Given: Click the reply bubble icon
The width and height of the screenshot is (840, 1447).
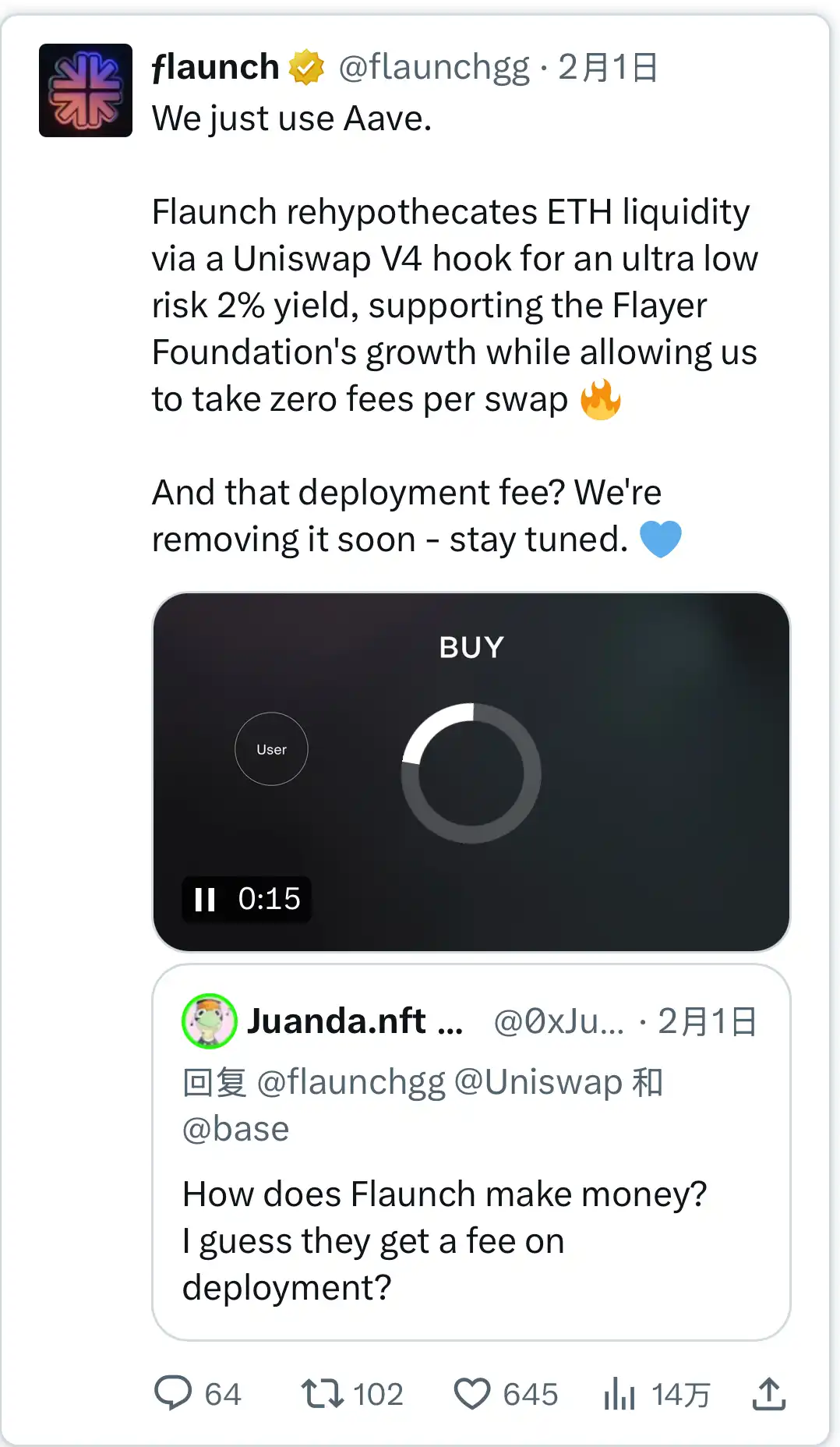Looking at the screenshot, I should (x=173, y=1393).
